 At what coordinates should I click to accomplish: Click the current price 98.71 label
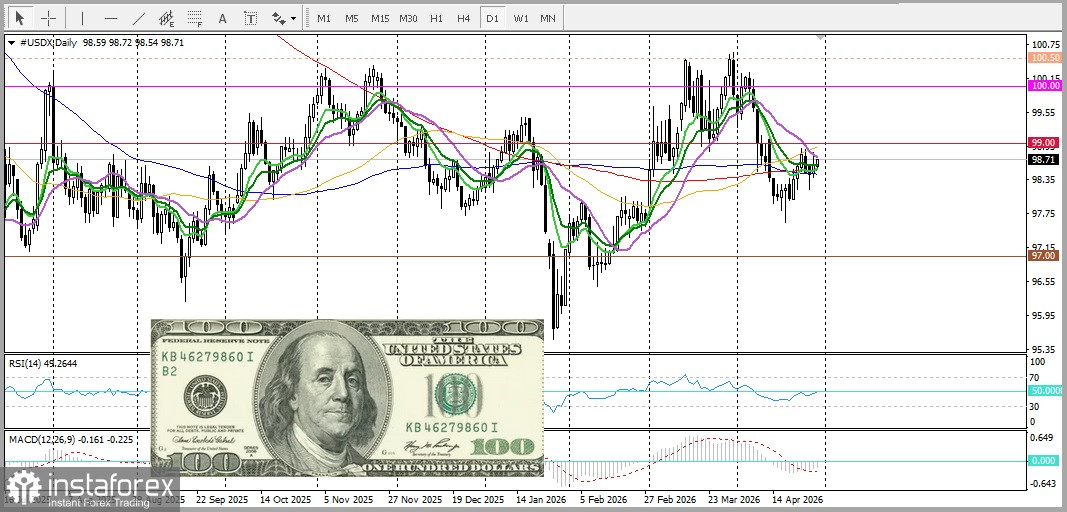pyautogui.click(x=1045, y=159)
